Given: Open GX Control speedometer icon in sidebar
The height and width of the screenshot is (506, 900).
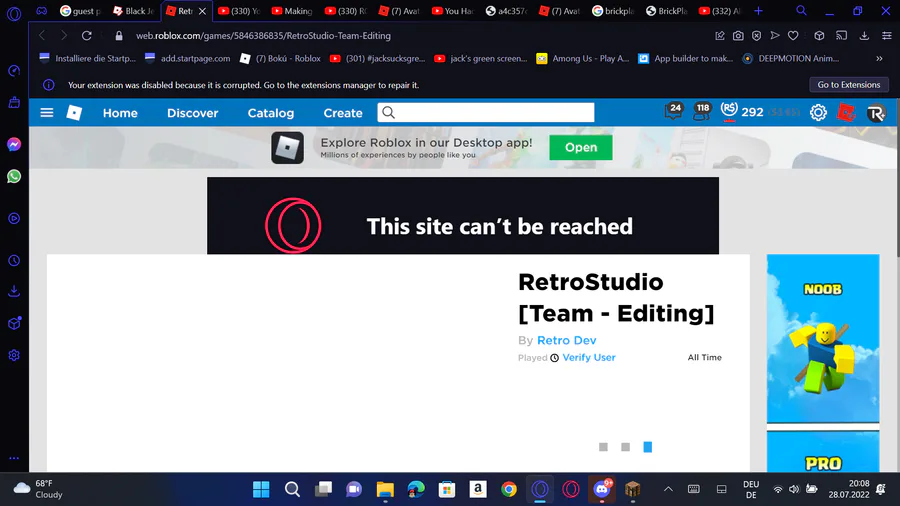Looking at the screenshot, I should pos(14,71).
